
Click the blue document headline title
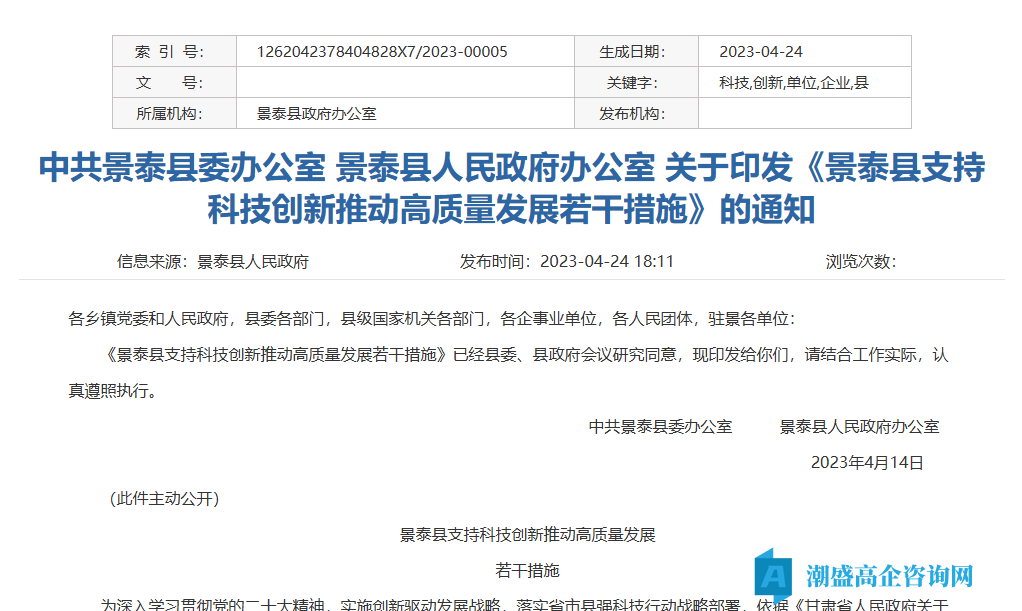tap(511, 188)
